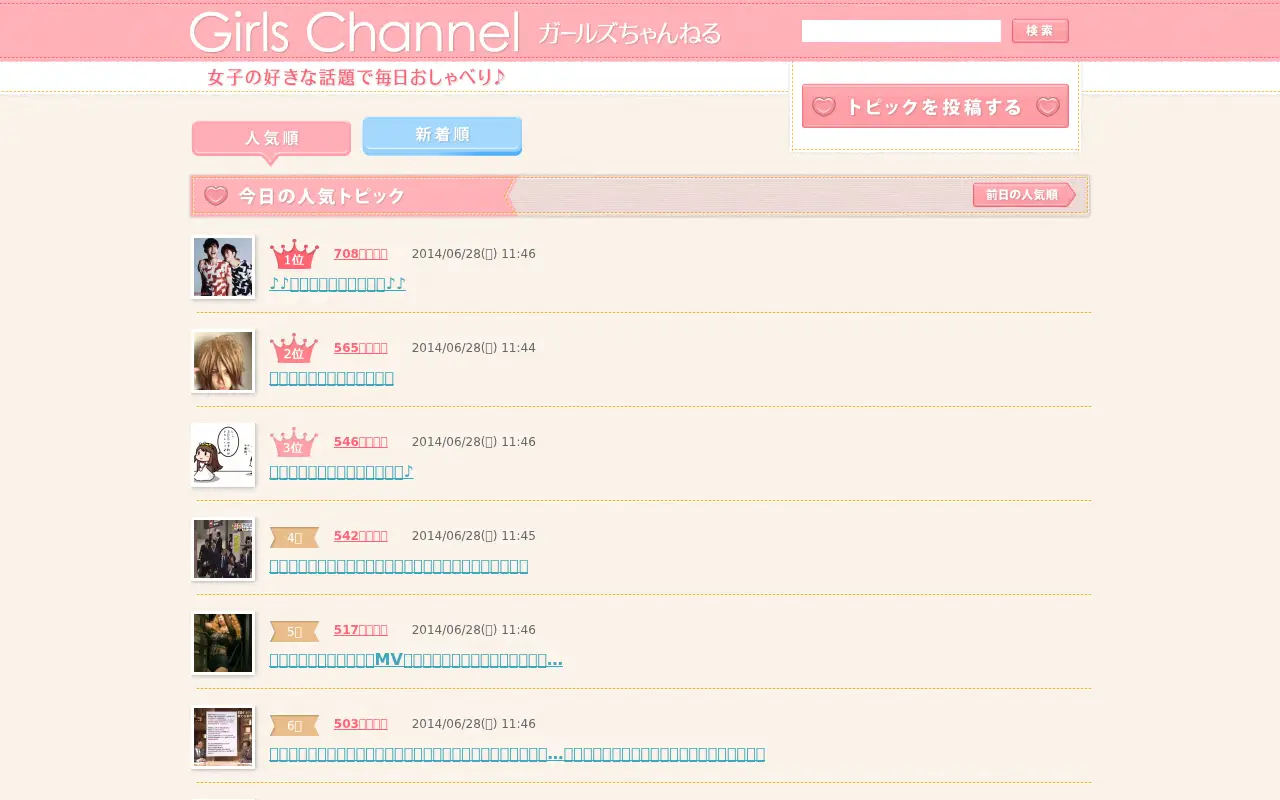Open thumbnail of 6th-ranked topic

point(223,737)
